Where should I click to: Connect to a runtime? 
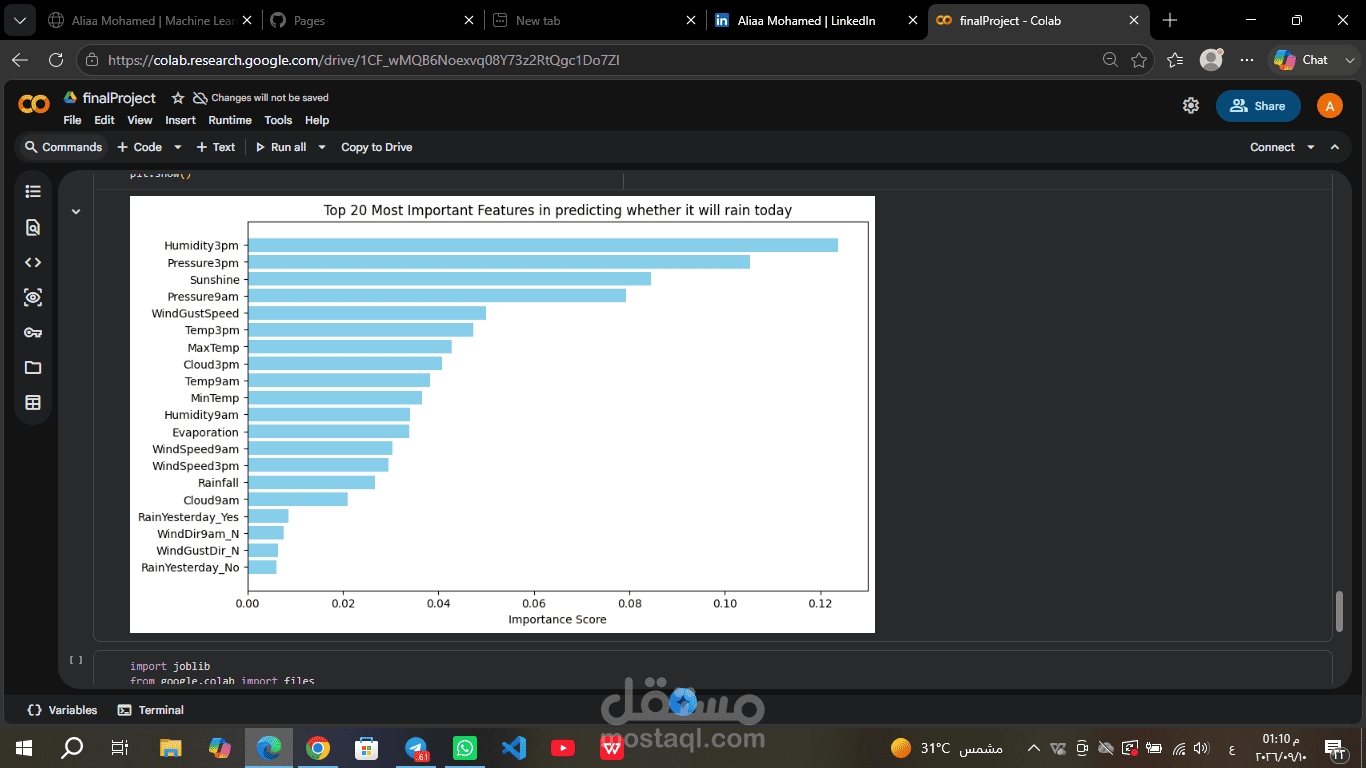point(1272,147)
